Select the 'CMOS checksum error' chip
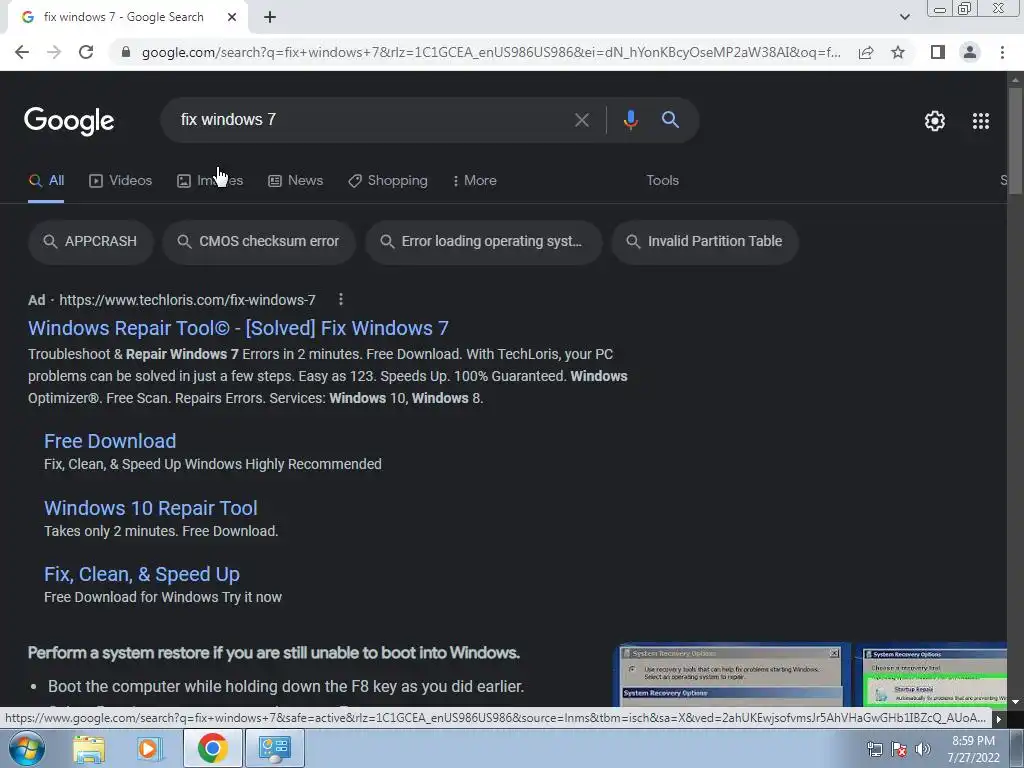 tap(259, 242)
